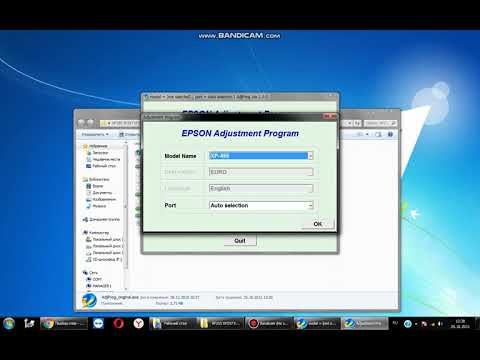Viewport: 480px width, 360px height.
Task: Open the volume control in system tray
Action: pyautogui.click(x=440, y=324)
